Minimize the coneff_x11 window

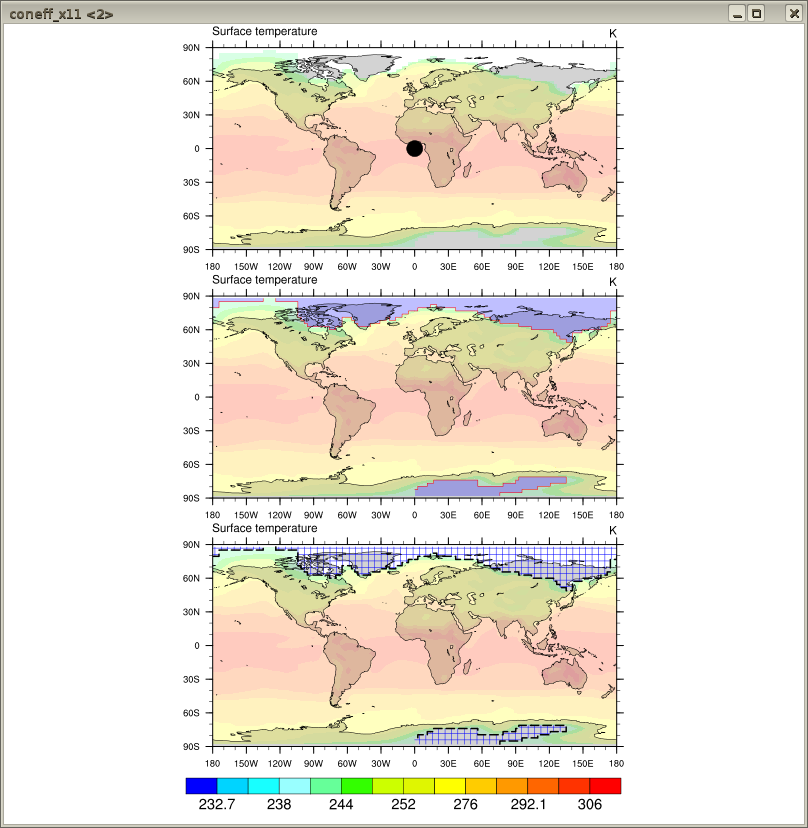(x=737, y=14)
